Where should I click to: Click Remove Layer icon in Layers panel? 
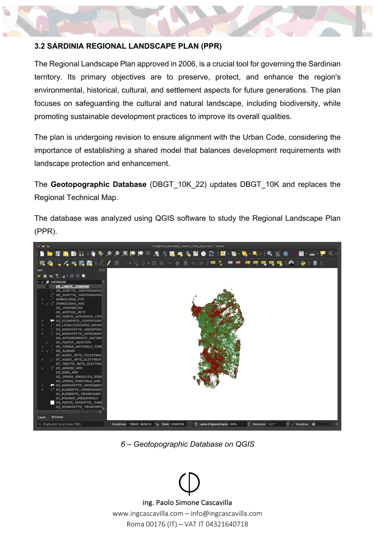click(x=84, y=276)
